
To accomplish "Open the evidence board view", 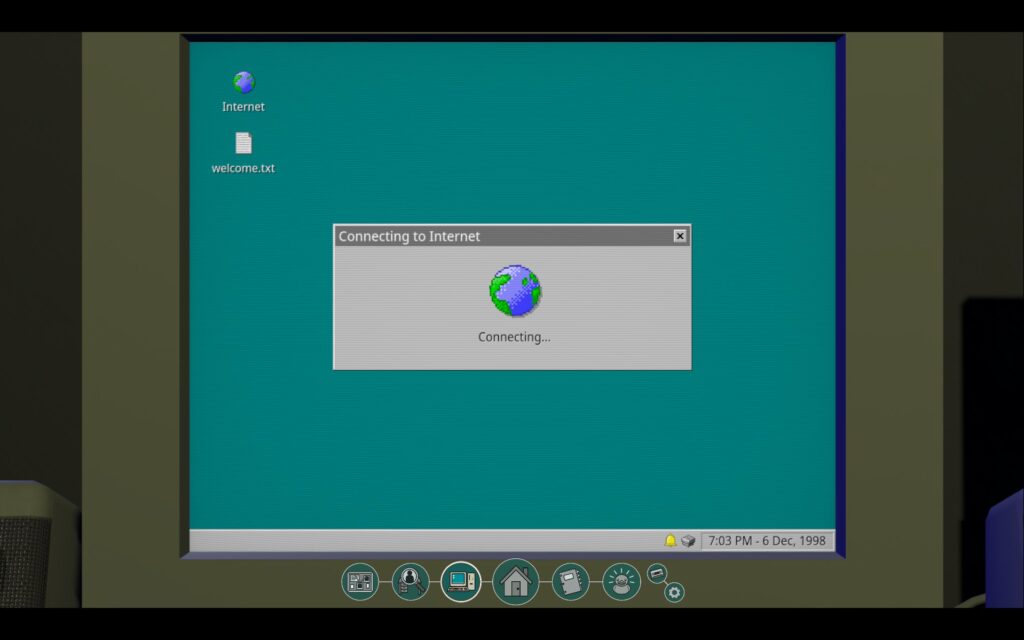I will coord(360,581).
